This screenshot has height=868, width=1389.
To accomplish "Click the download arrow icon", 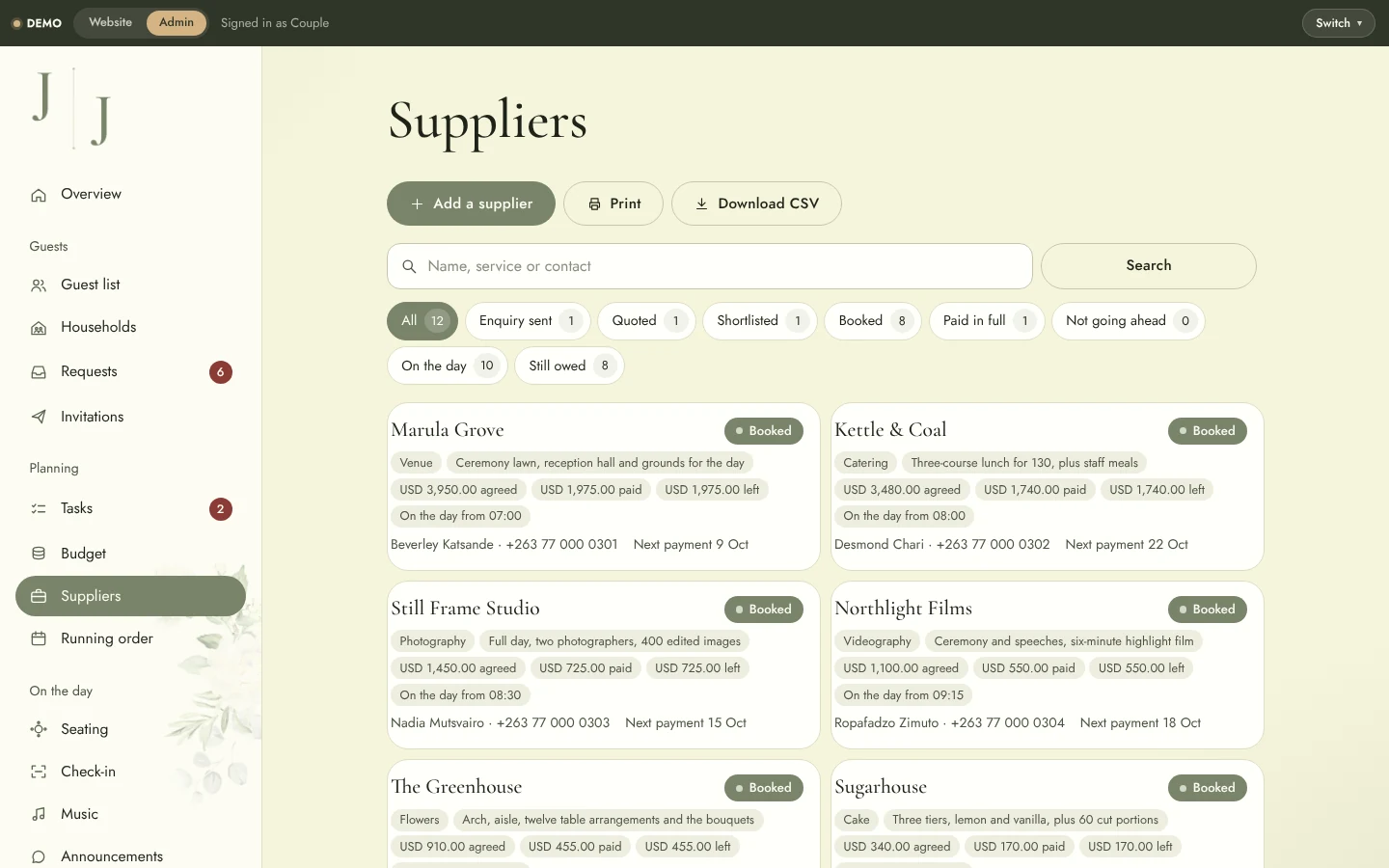I will 702,204.
